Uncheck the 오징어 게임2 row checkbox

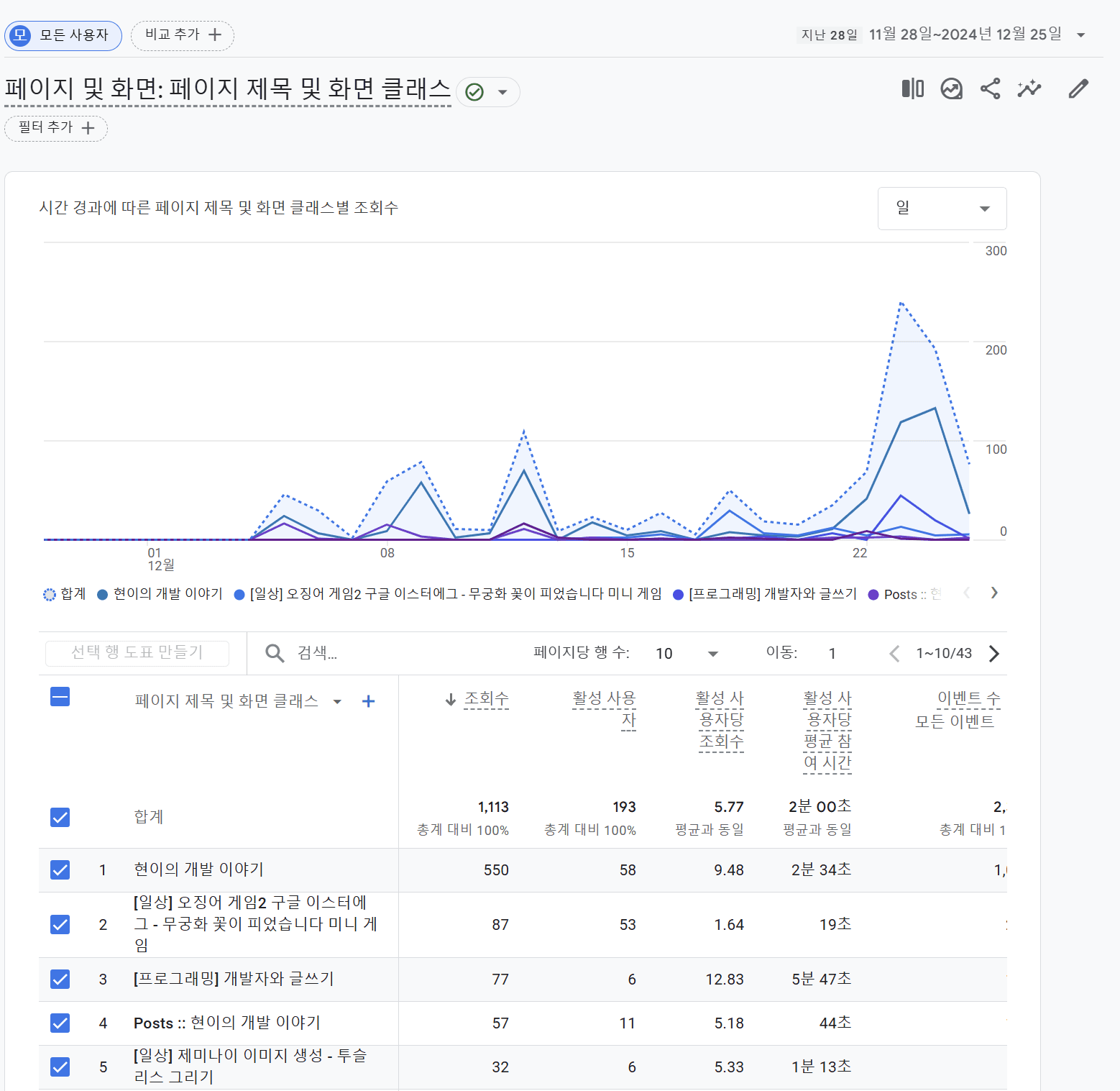coord(60,924)
